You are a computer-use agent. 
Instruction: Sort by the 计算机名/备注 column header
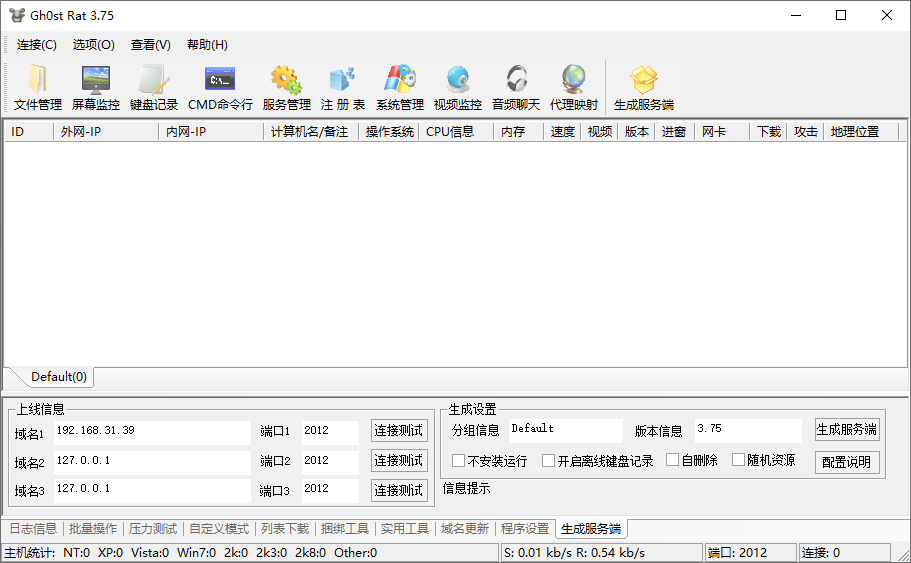[311, 132]
